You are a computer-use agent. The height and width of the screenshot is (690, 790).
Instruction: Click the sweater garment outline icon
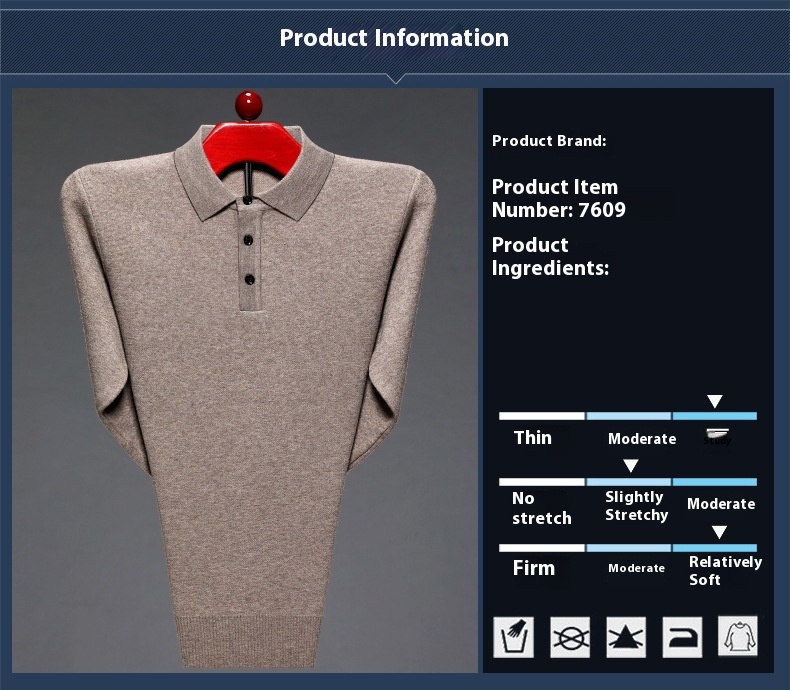coord(738,636)
